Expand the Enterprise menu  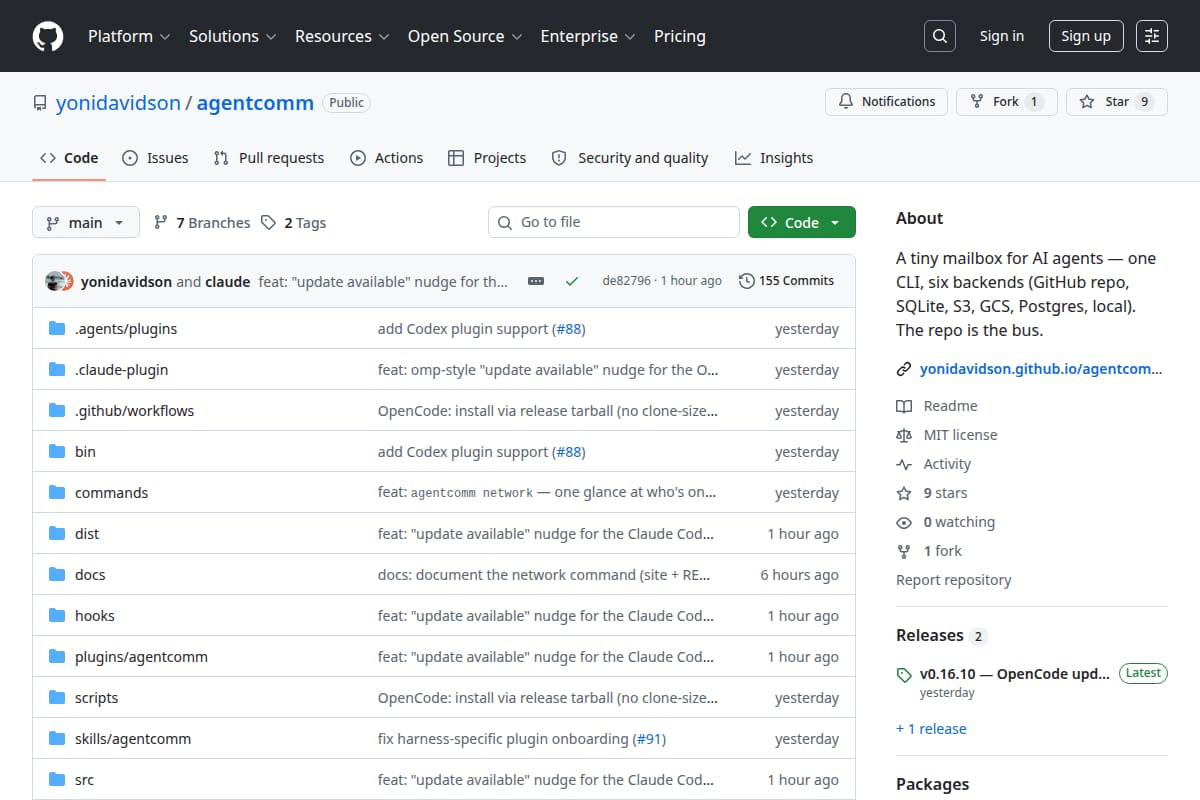588,36
